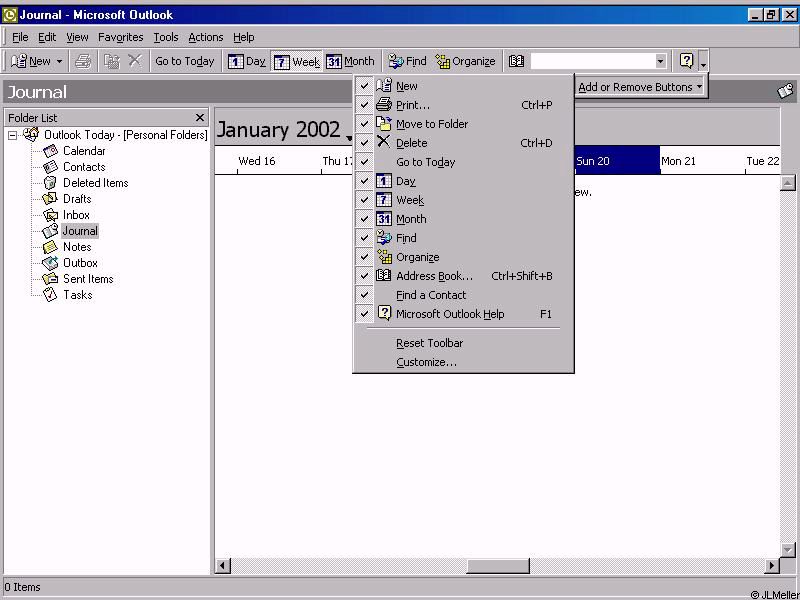
Task: Click the Find a Contact text field
Action: coord(592,61)
